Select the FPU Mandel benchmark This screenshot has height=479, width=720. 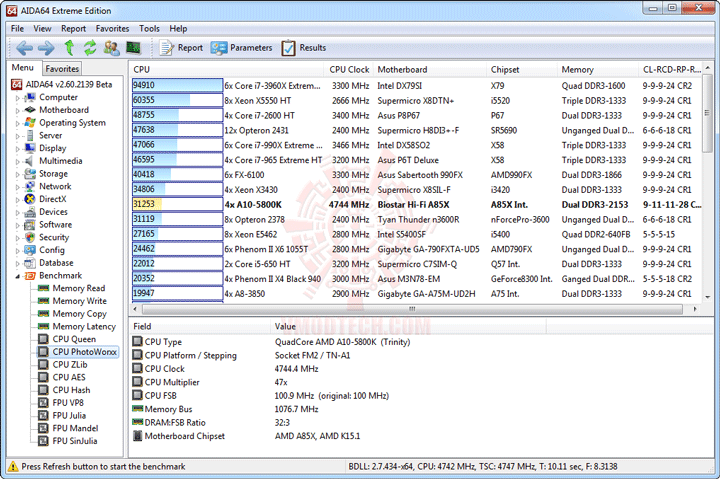click(x=75, y=428)
